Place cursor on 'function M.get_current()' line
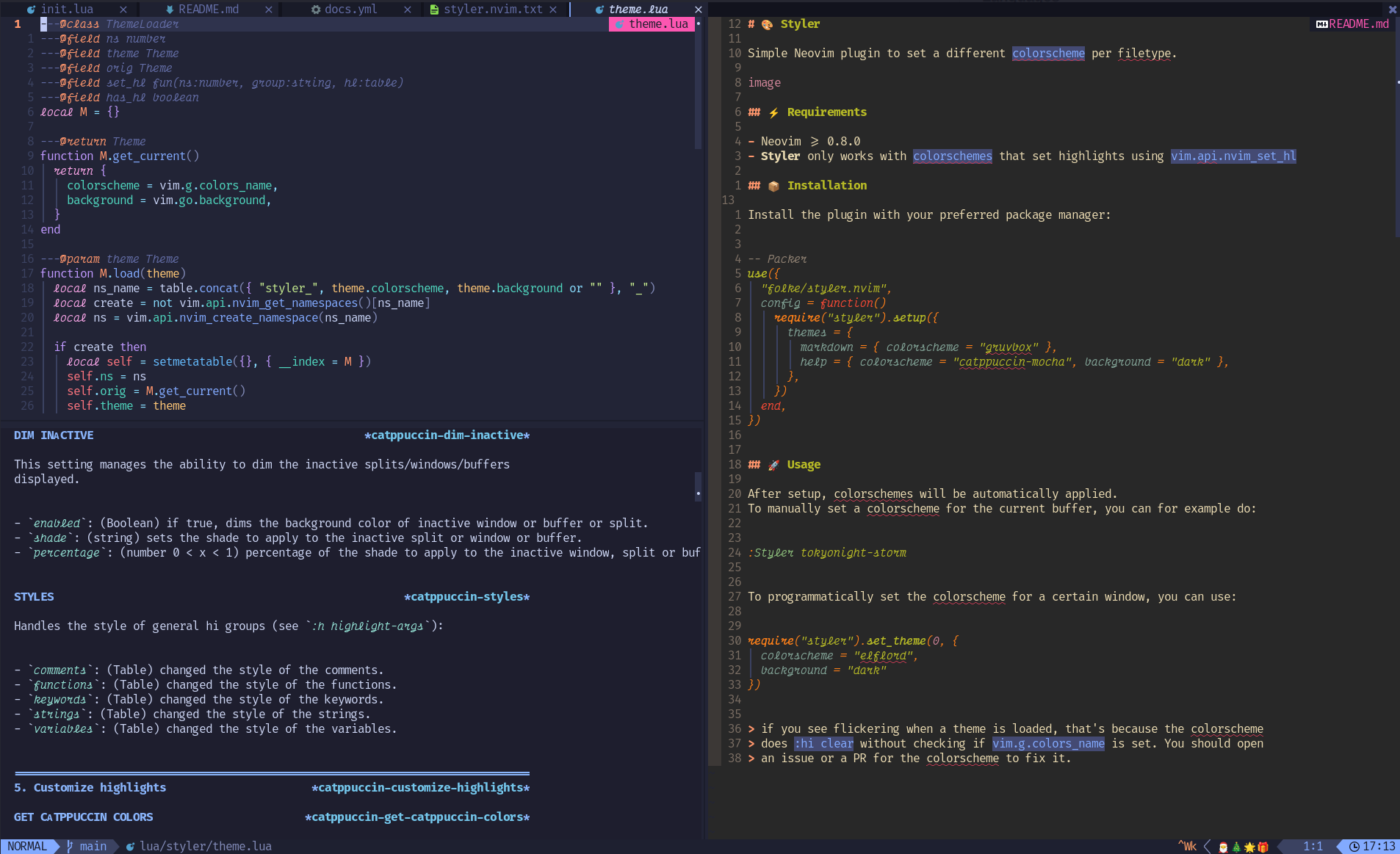1400x854 pixels. [120, 156]
